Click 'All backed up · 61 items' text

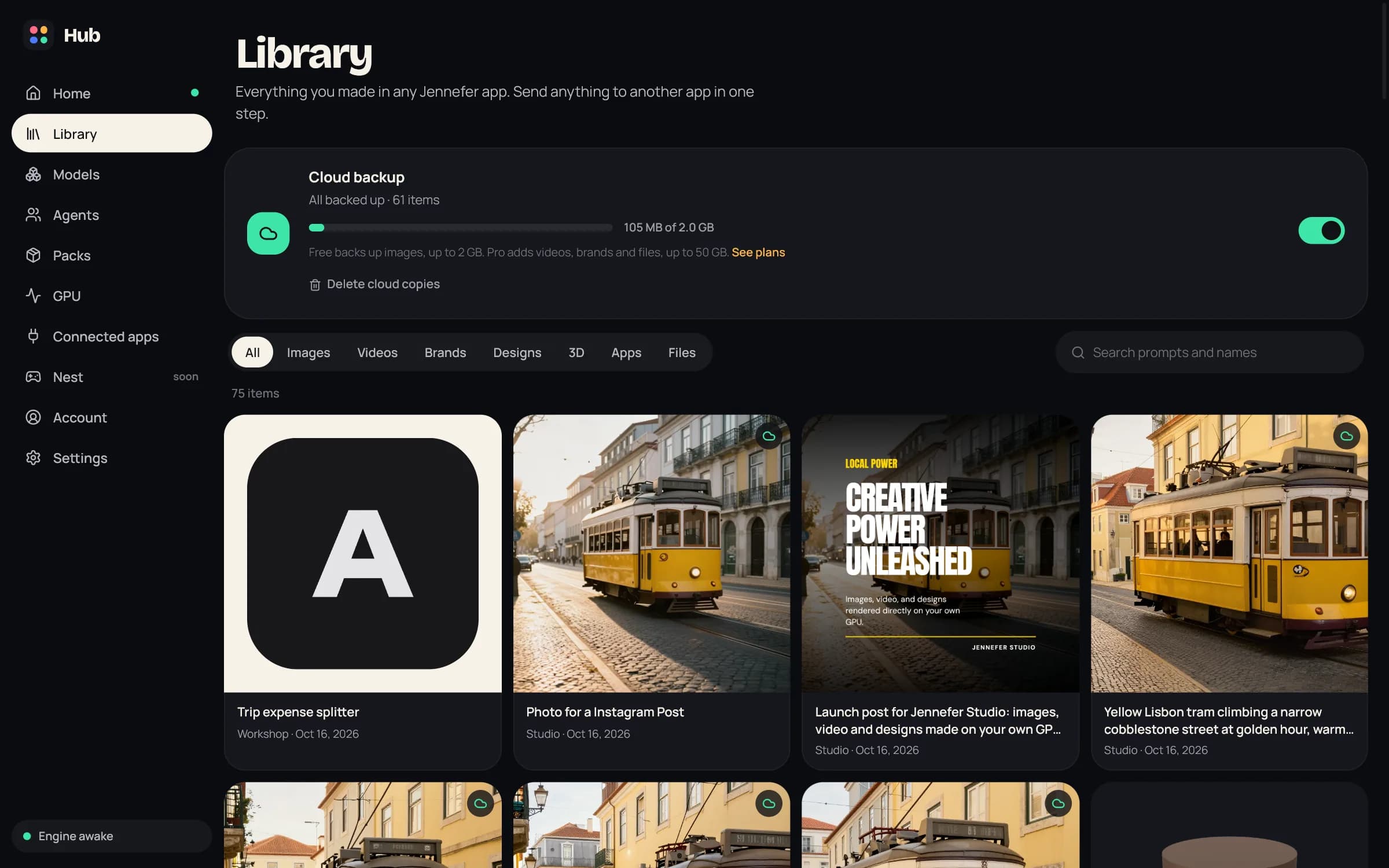click(x=374, y=200)
